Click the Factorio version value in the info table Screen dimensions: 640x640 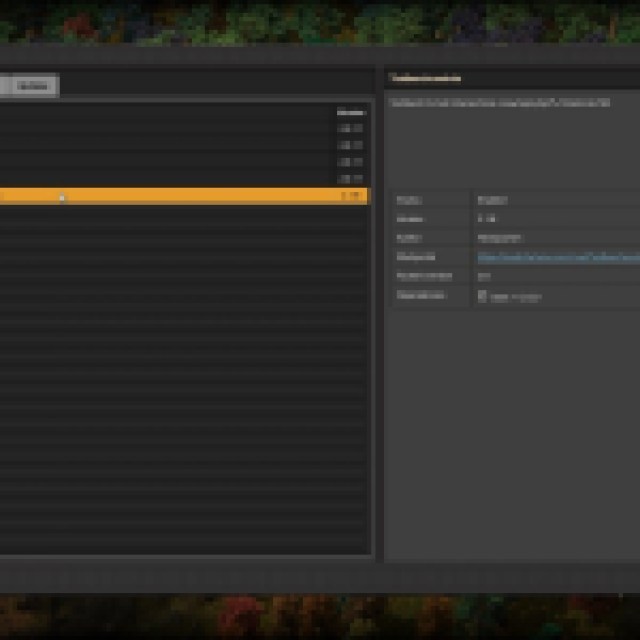[484, 276]
